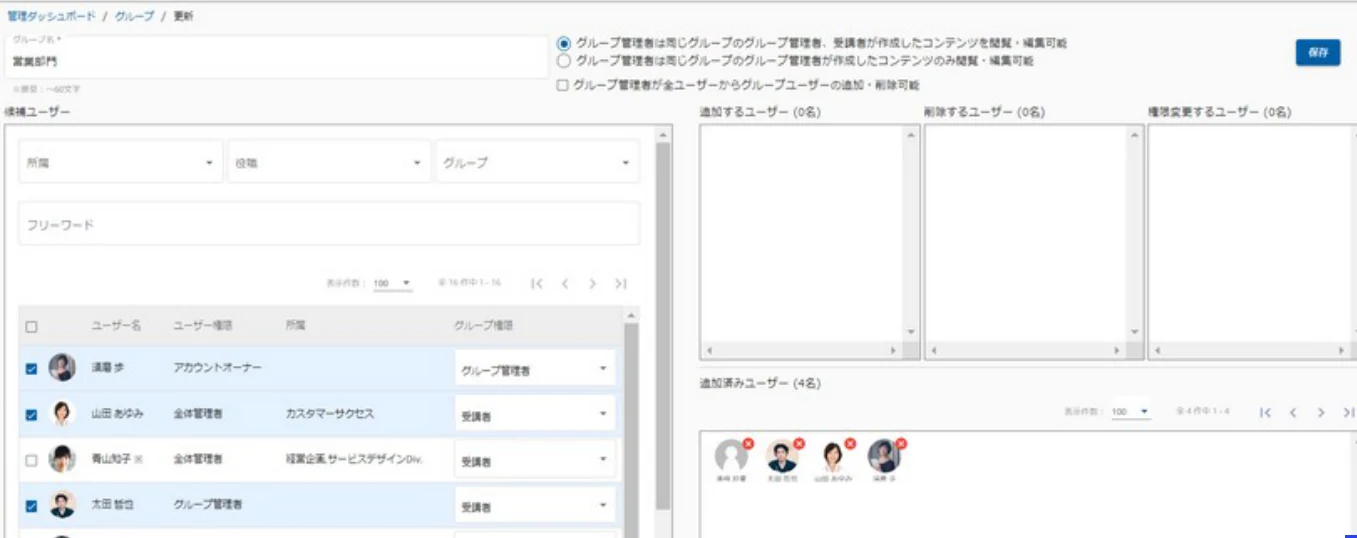Click the right arrow under 削除するユーザー box
The height and width of the screenshot is (538, 1357).
click(x=1117, y=352)
